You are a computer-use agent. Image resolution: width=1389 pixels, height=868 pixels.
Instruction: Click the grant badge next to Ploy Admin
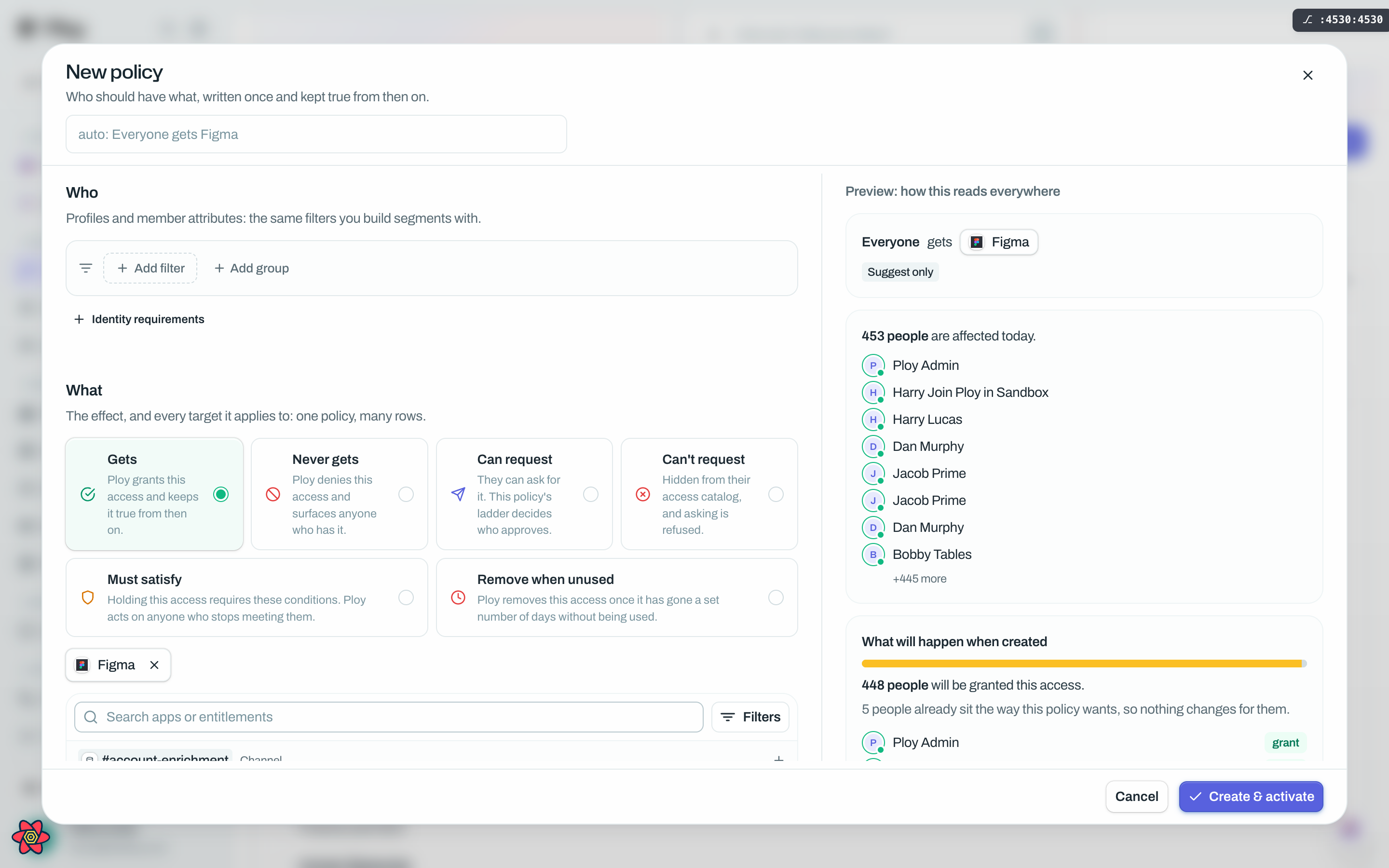click(x=1285, y=743)
